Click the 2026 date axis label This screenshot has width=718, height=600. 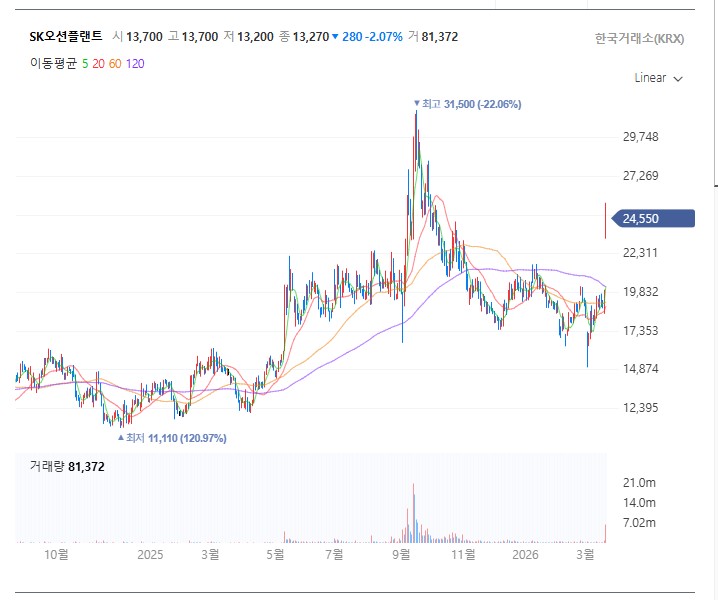point(525,554)
